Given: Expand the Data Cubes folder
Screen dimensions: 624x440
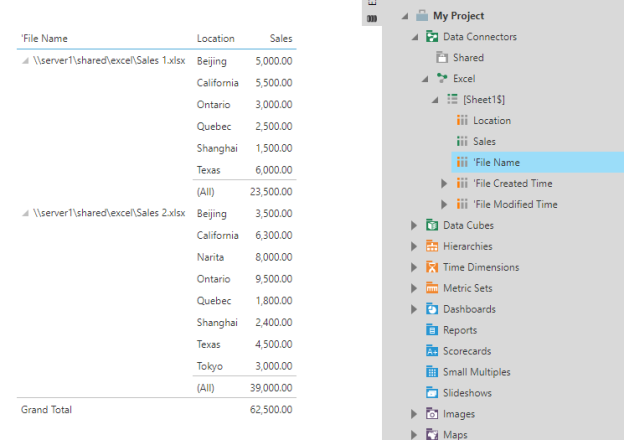Looking at the screenshot, I should 414,226.
